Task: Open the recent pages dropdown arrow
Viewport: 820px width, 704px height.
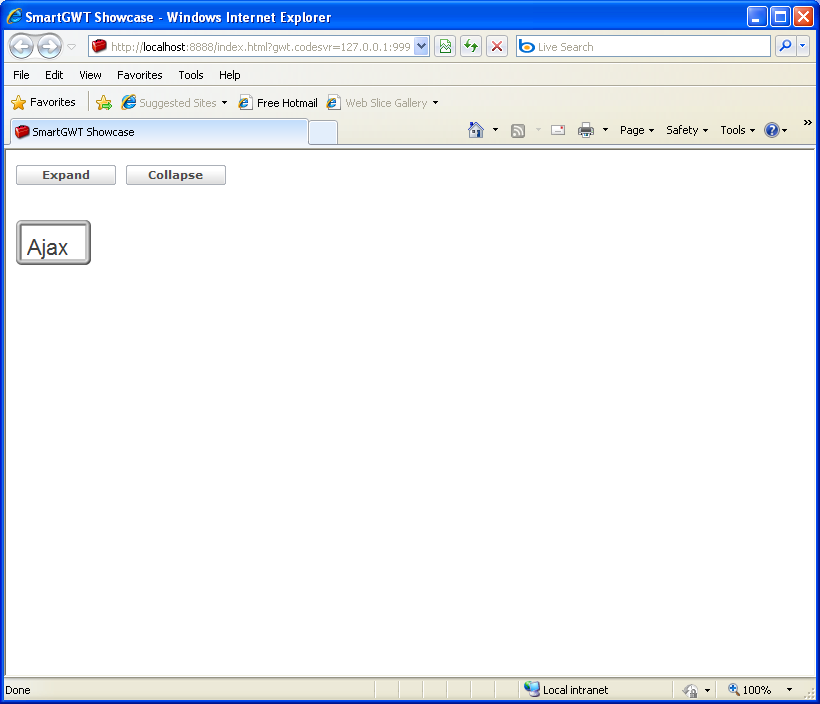Action: tap(72, 47)
